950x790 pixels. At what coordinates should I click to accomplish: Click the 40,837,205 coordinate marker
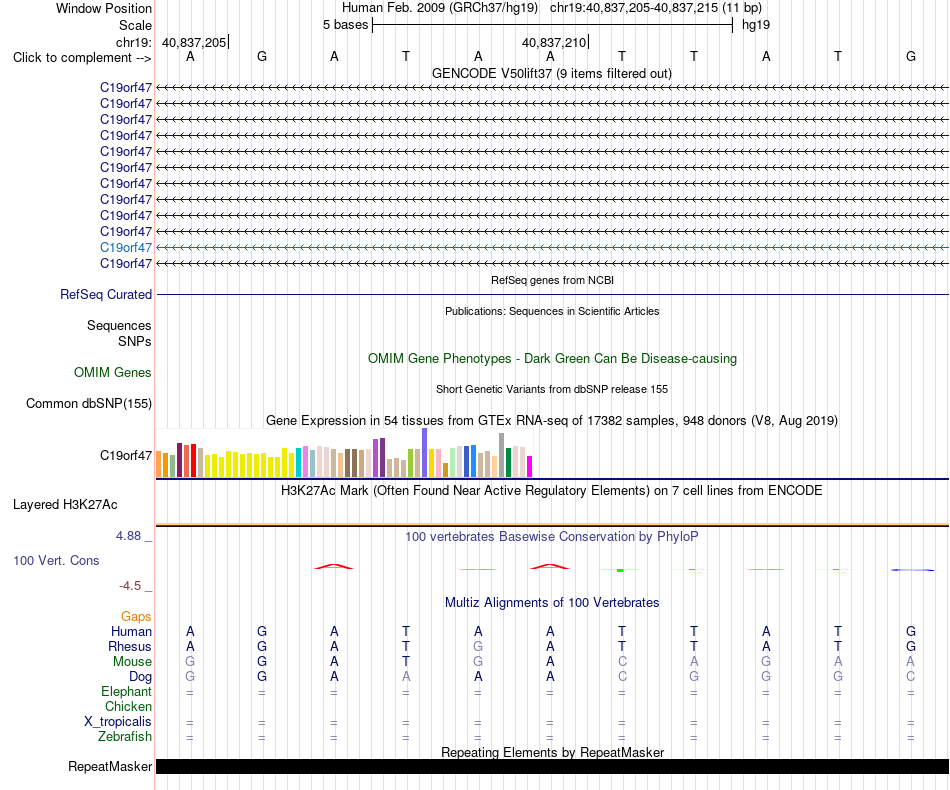point(194,42)
